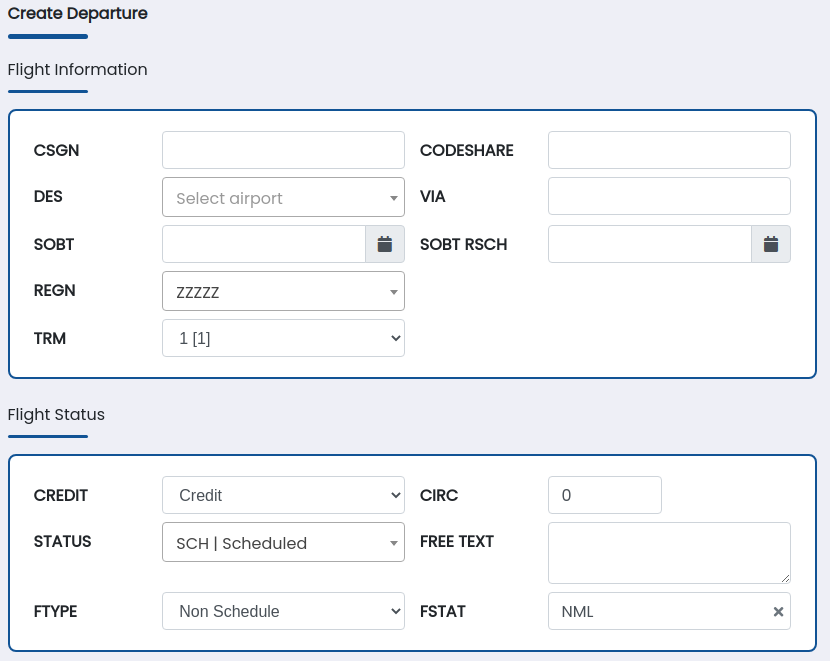Click the CSGN input field
The image size is (830, 661).
pyautogui.click(x=283, y=150)
